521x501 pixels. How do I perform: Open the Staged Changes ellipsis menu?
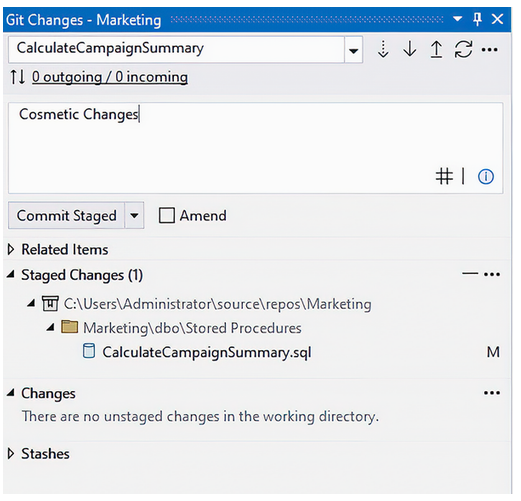pos(492,274)
